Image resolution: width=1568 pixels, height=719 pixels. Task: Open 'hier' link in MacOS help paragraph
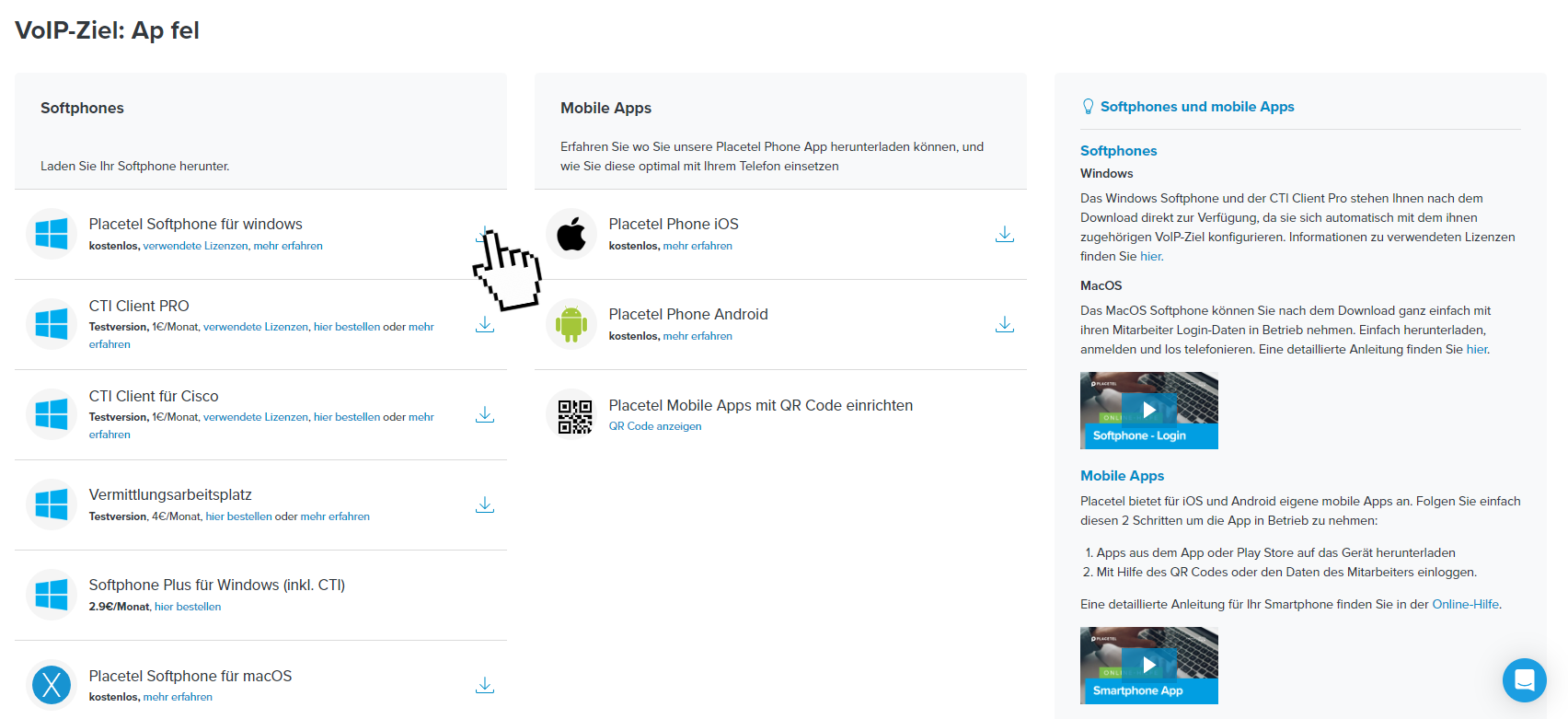click(x=1477, y=350)
